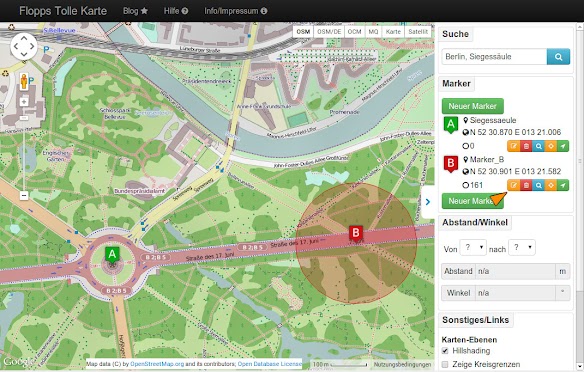
Task: Click the green arrow icon for Marker_B
Action: (563, 185)
